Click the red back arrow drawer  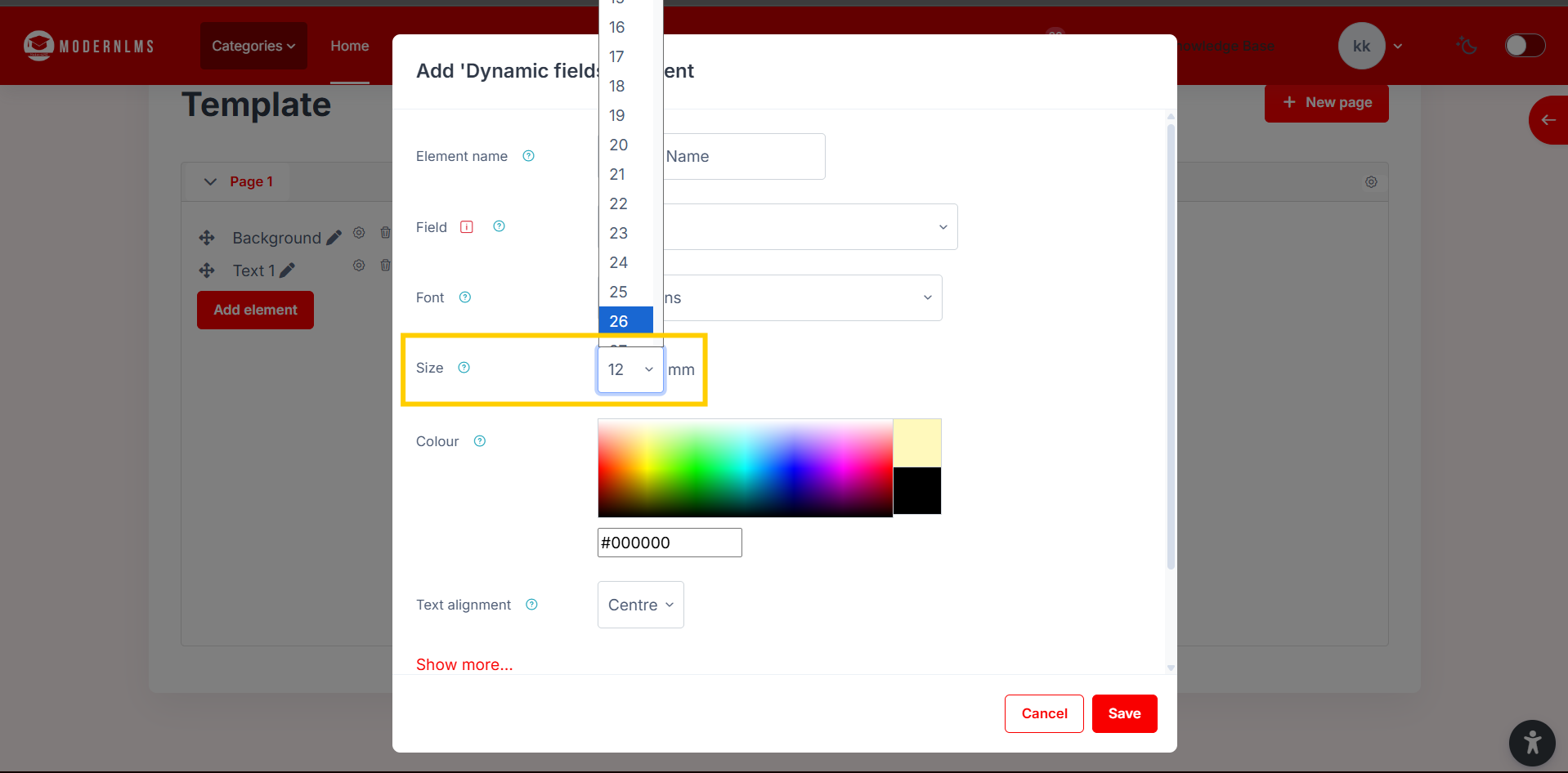tap(1548, 120)
